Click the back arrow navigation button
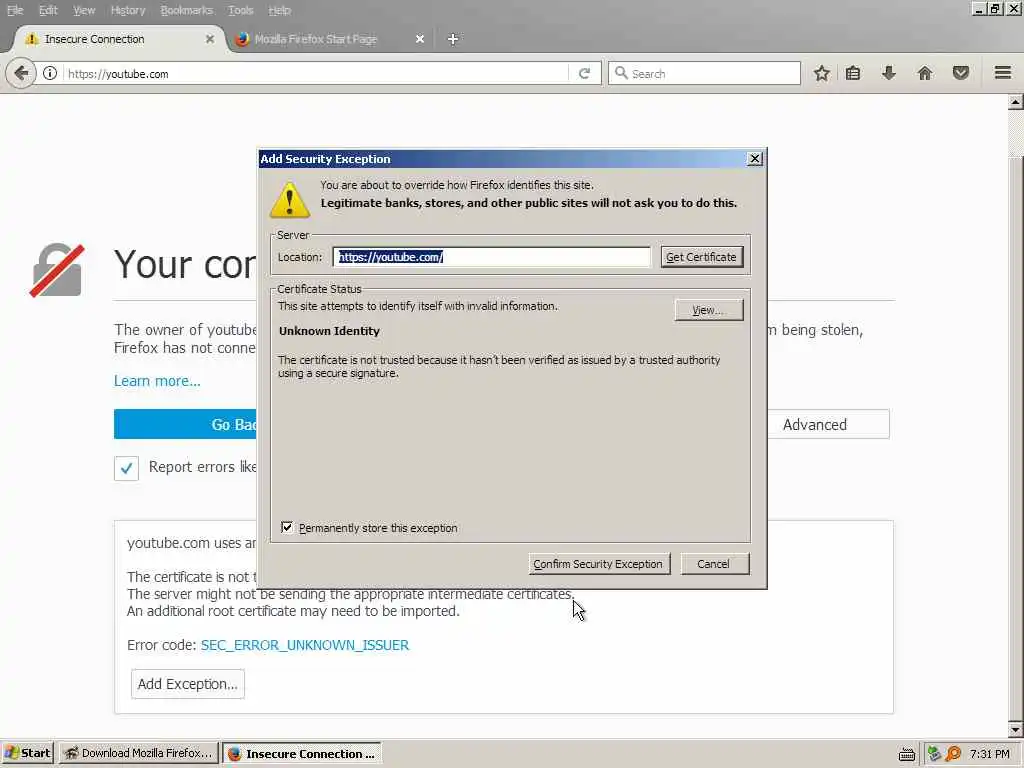This screenshot has width=1024, height=768. point(20,73)
